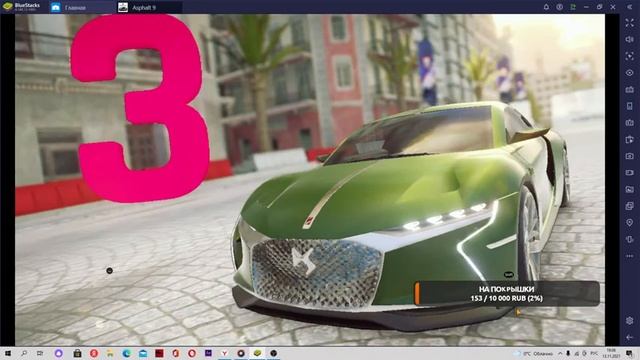Set location with pin icon
The height and width of the screenshot is (360, 640).
629,222
